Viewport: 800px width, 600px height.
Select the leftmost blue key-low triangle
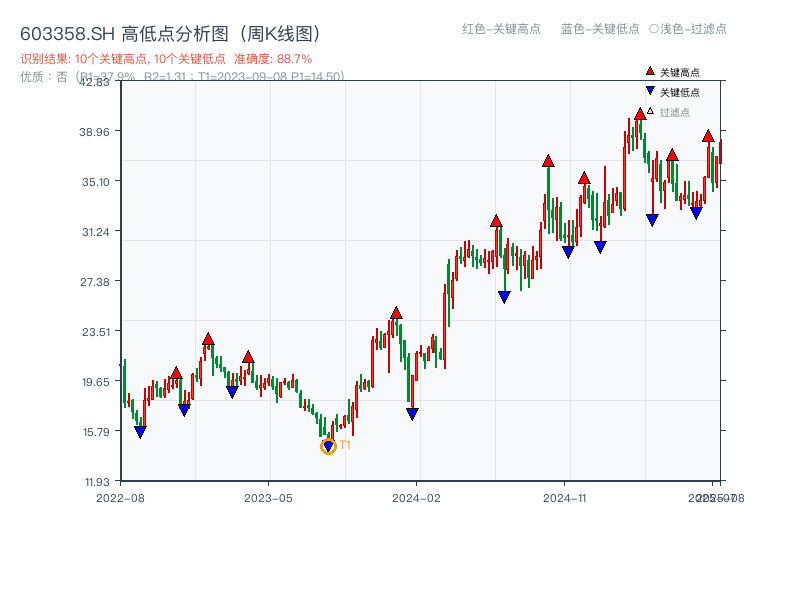(x=140, y=432)
